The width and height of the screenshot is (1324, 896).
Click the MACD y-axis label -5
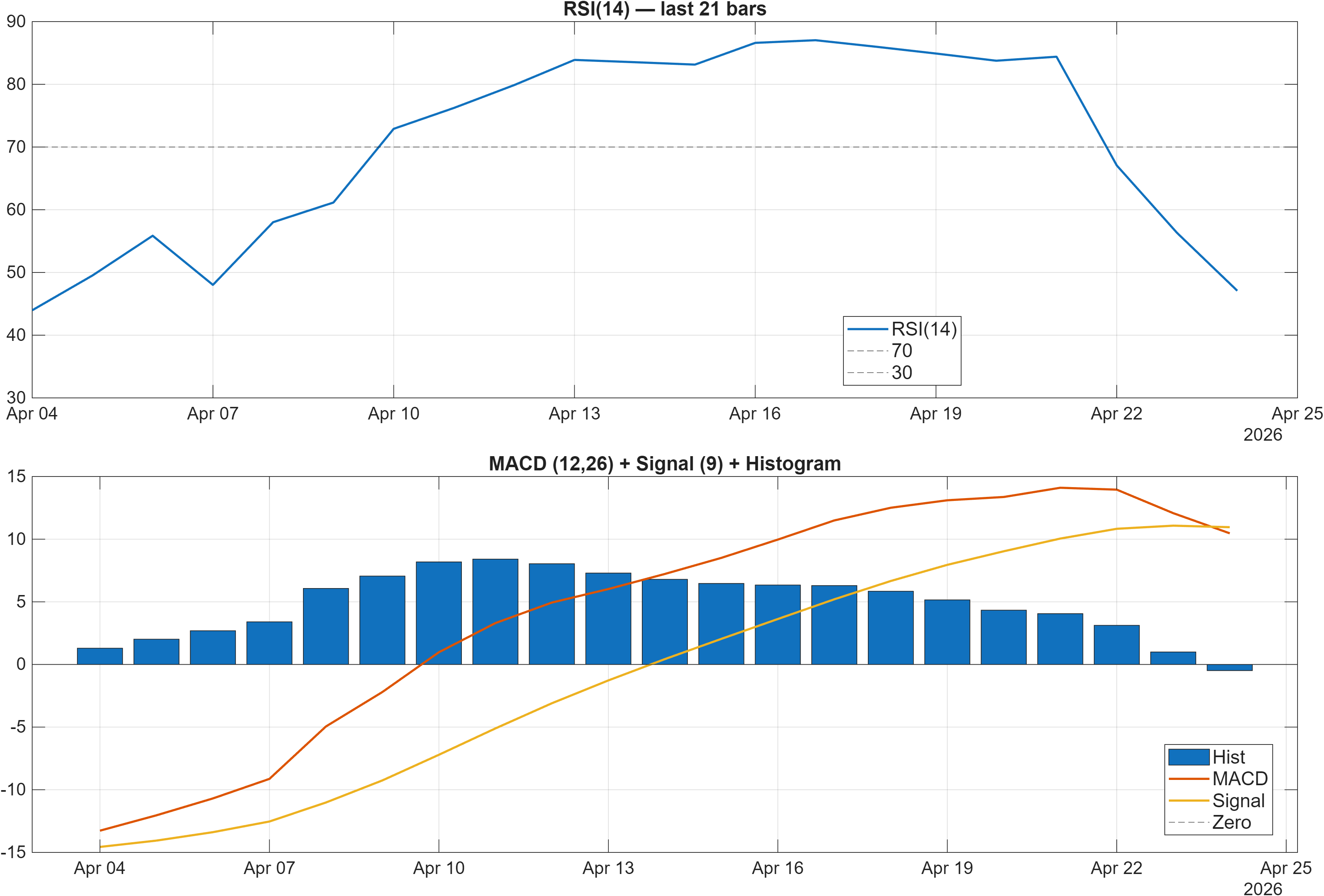[x=18, y=727]
